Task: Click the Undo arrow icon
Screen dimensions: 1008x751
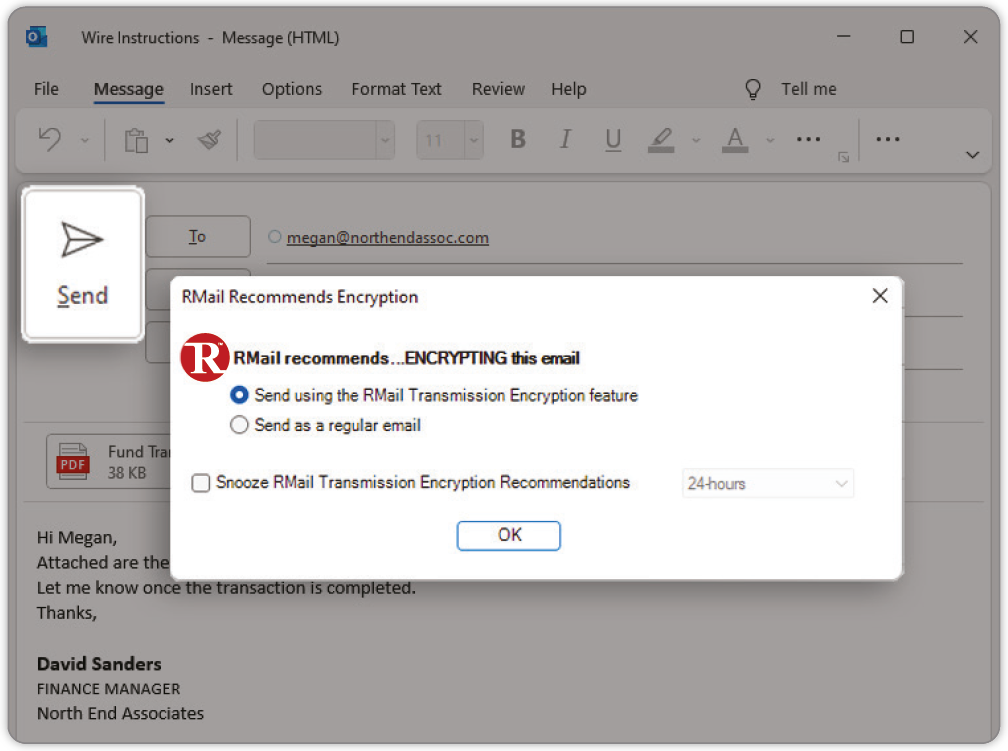Action: tap(50, 140)
